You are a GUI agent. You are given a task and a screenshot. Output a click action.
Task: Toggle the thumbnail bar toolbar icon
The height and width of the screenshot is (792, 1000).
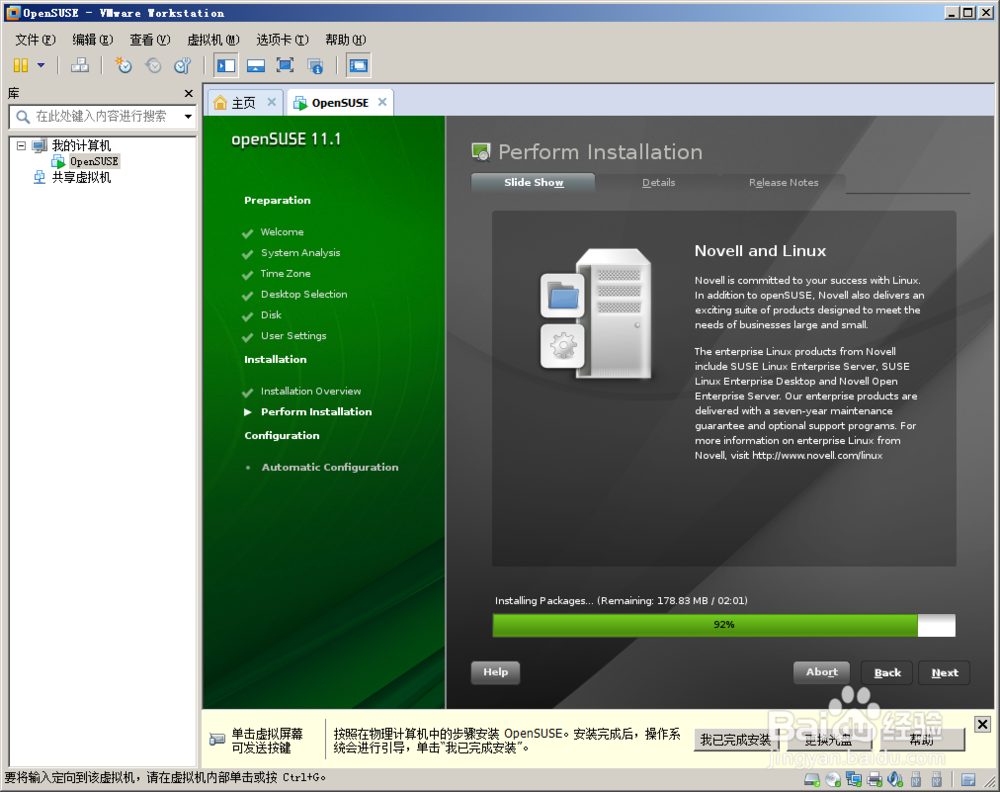256,65
